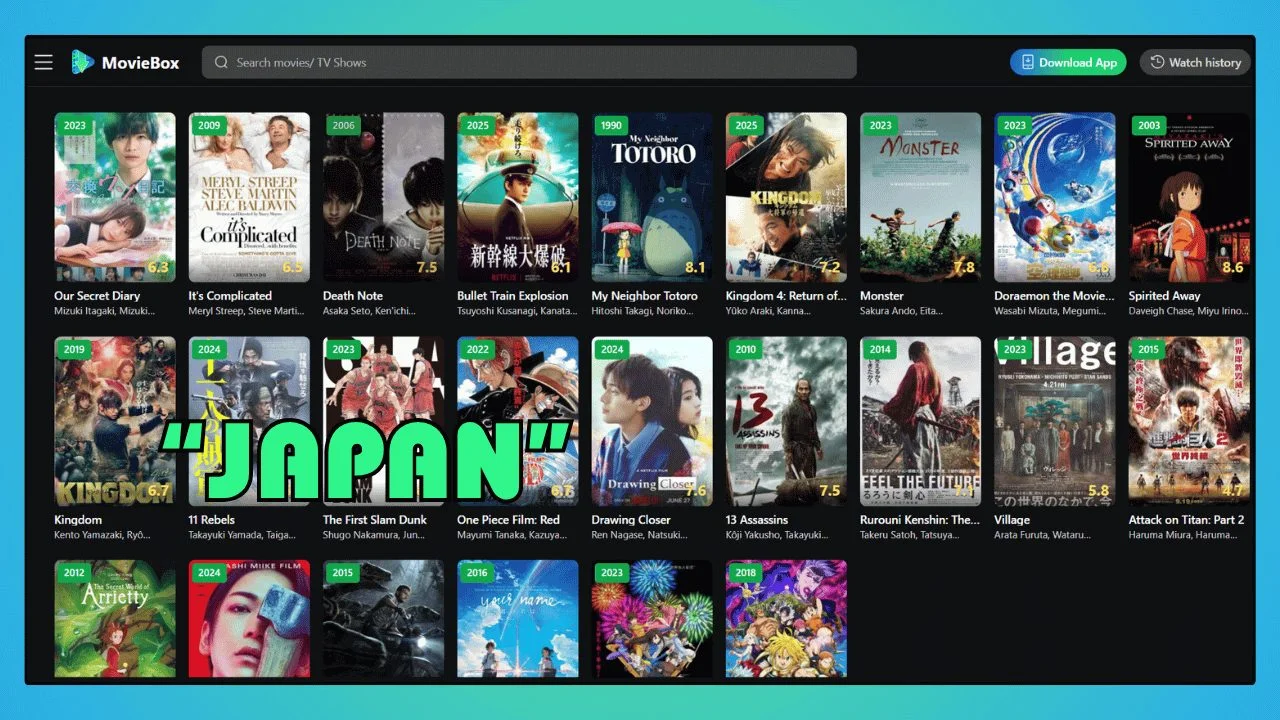Open Spirited Away poster
The image size is (1280, 720).
[x=1189, y=197]
